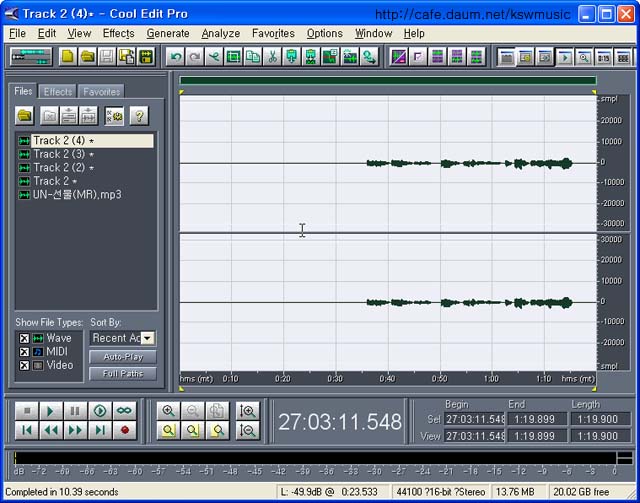Click the toolbar play arrow window icon
The width and height of the screenshot is (640, 503).
pyautogui.click(x=565, y=57)
